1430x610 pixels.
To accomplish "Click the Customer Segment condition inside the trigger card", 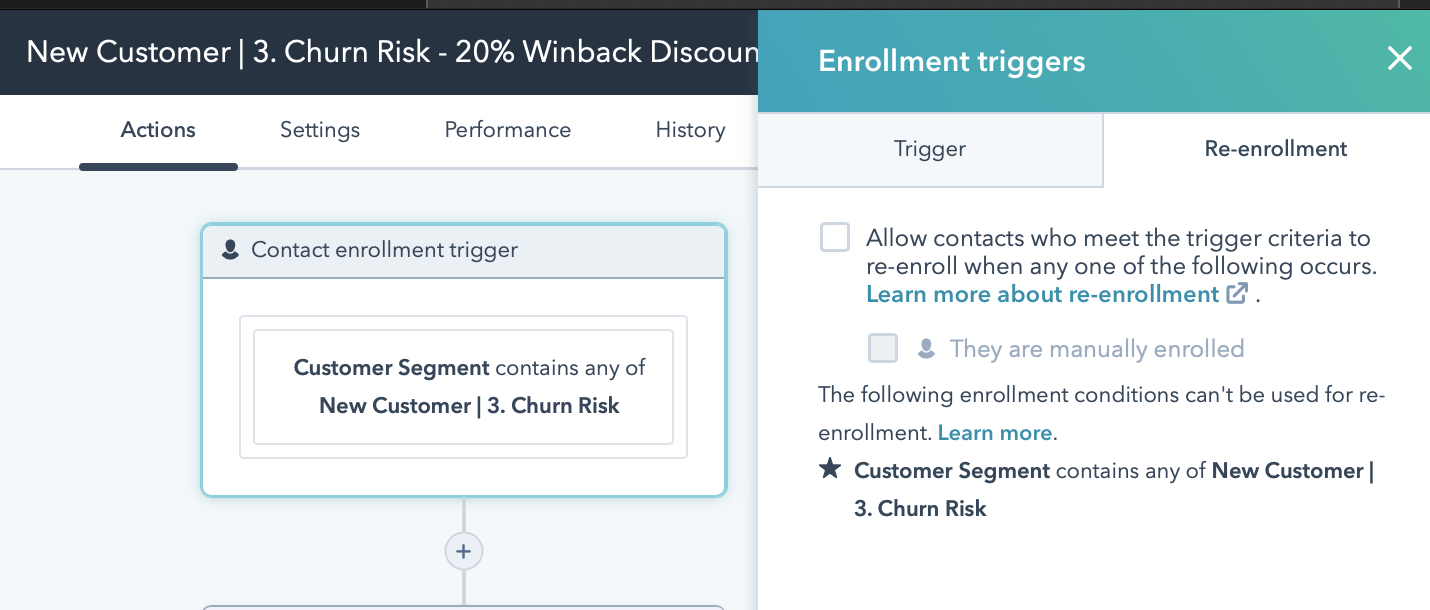I will 463,387.
